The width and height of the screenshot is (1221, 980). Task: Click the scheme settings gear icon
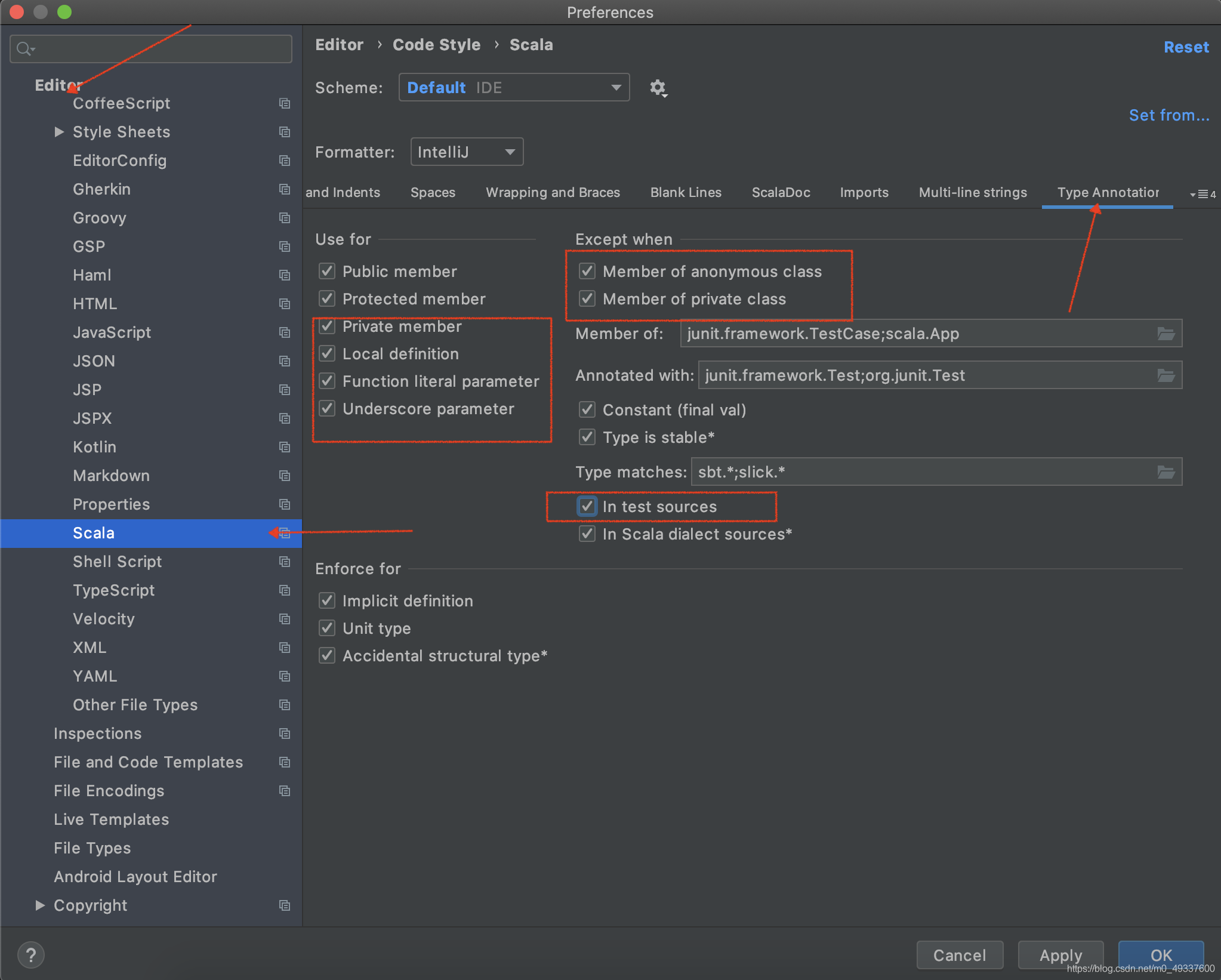(658, 88)
